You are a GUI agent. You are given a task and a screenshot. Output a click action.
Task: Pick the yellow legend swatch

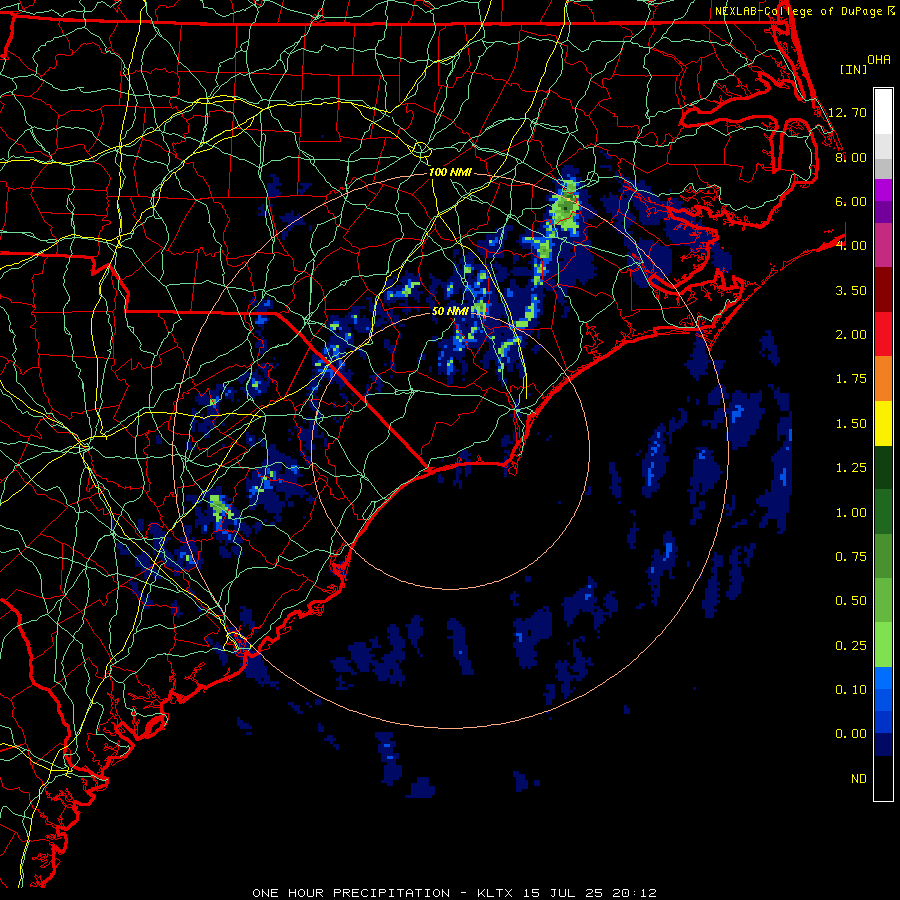coord(883,423)
